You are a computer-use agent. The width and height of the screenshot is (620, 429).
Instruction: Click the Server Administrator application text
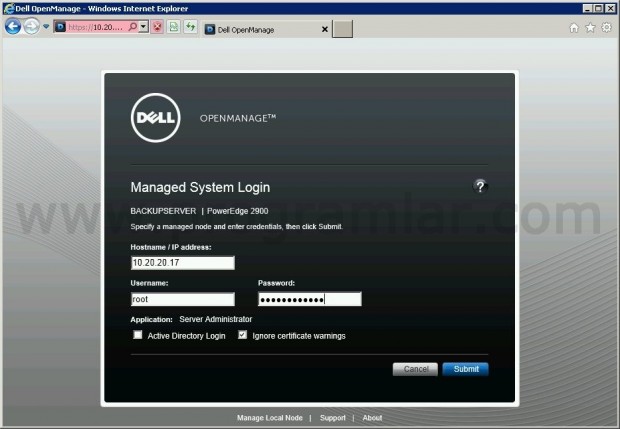coord(215,319)
